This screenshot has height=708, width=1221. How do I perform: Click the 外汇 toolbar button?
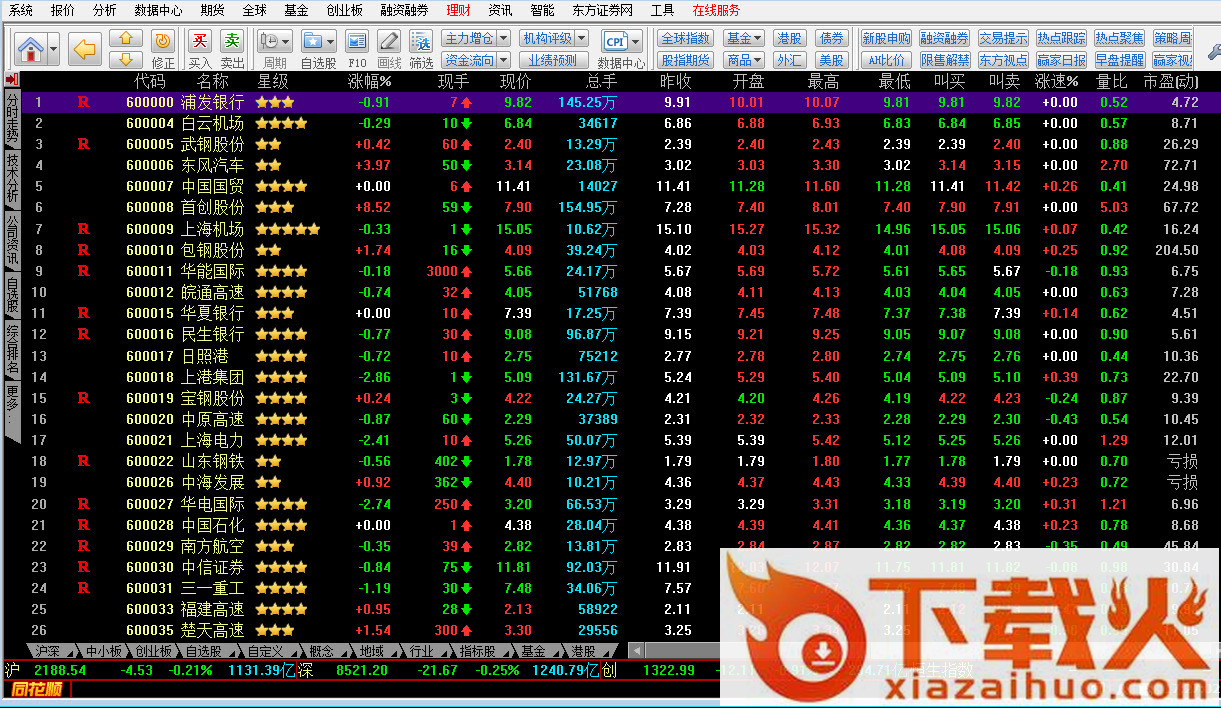789,60
